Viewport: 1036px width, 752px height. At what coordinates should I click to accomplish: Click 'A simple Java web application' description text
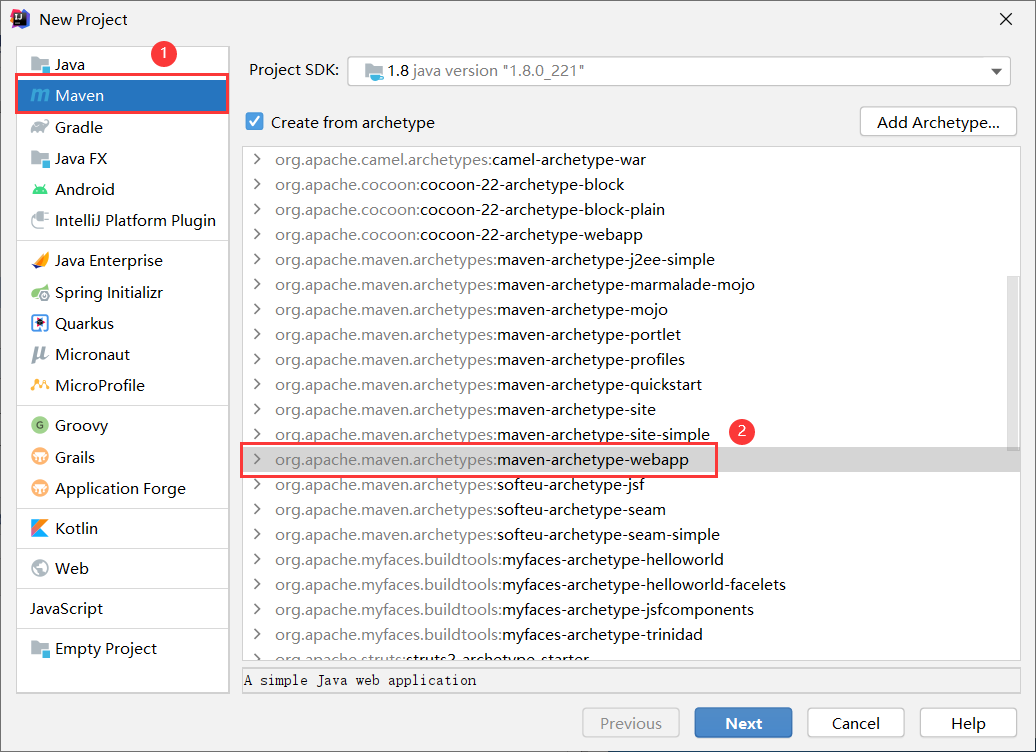360,681
